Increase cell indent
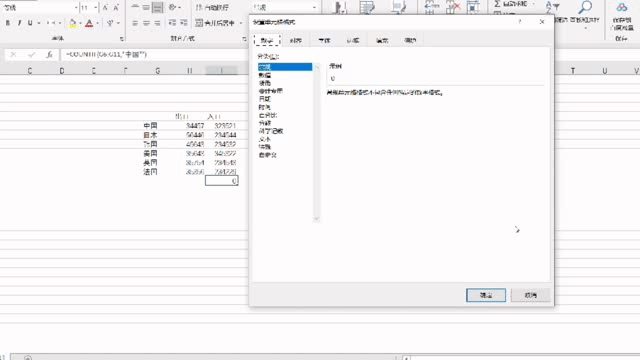 [184, 23]
